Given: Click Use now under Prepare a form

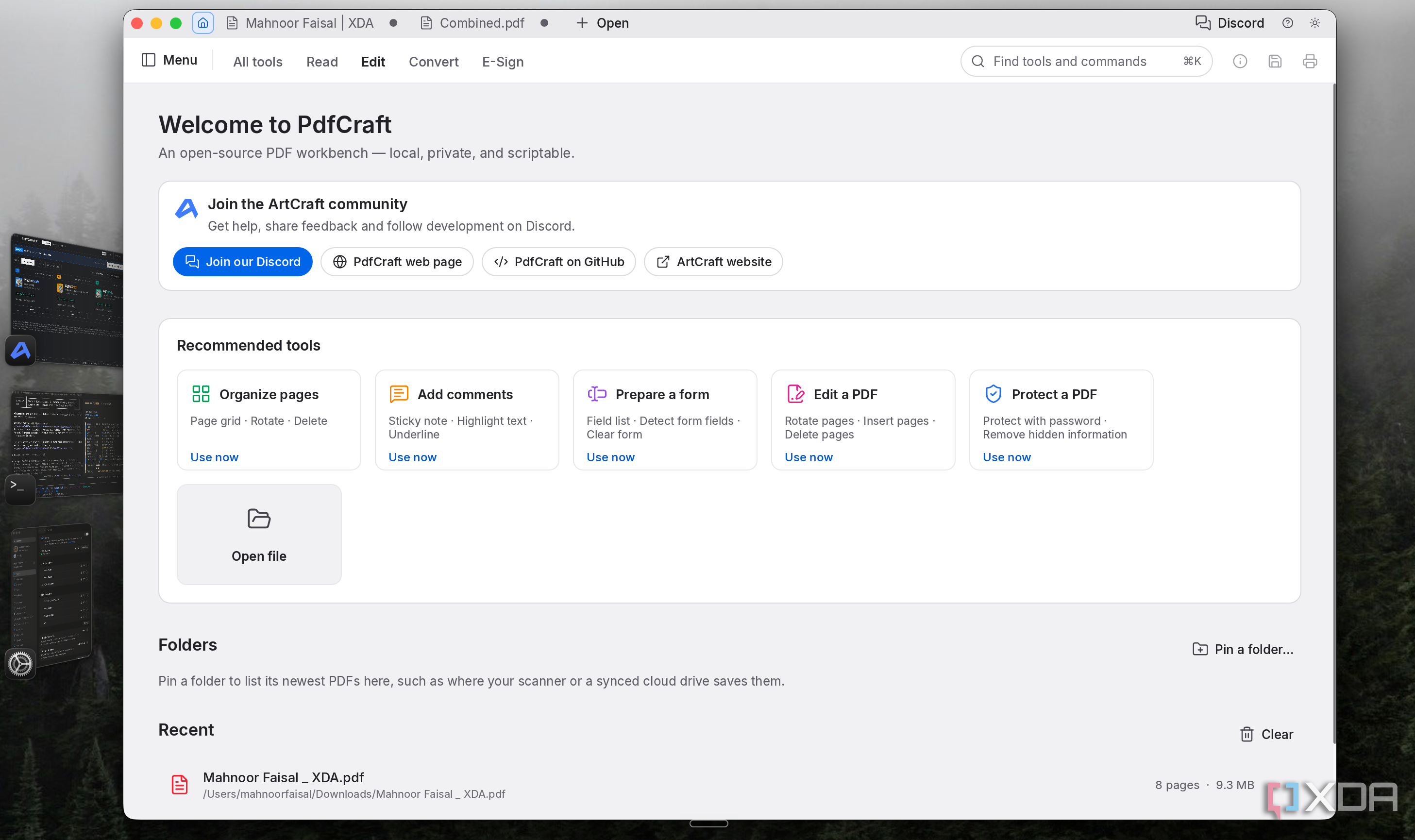Looking at the screenshot, I should click(610, 457).
